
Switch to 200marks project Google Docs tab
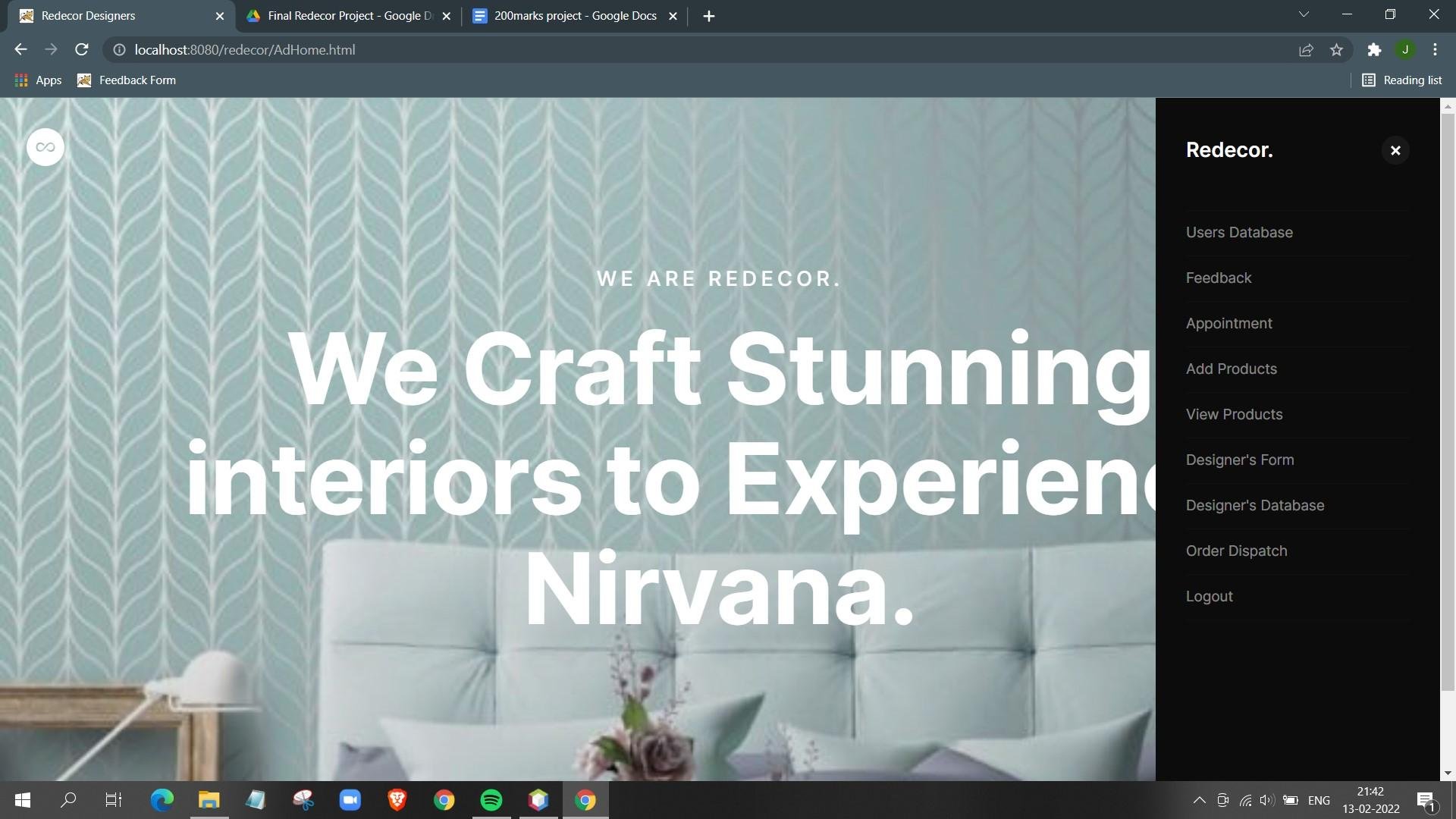(575, 16)
